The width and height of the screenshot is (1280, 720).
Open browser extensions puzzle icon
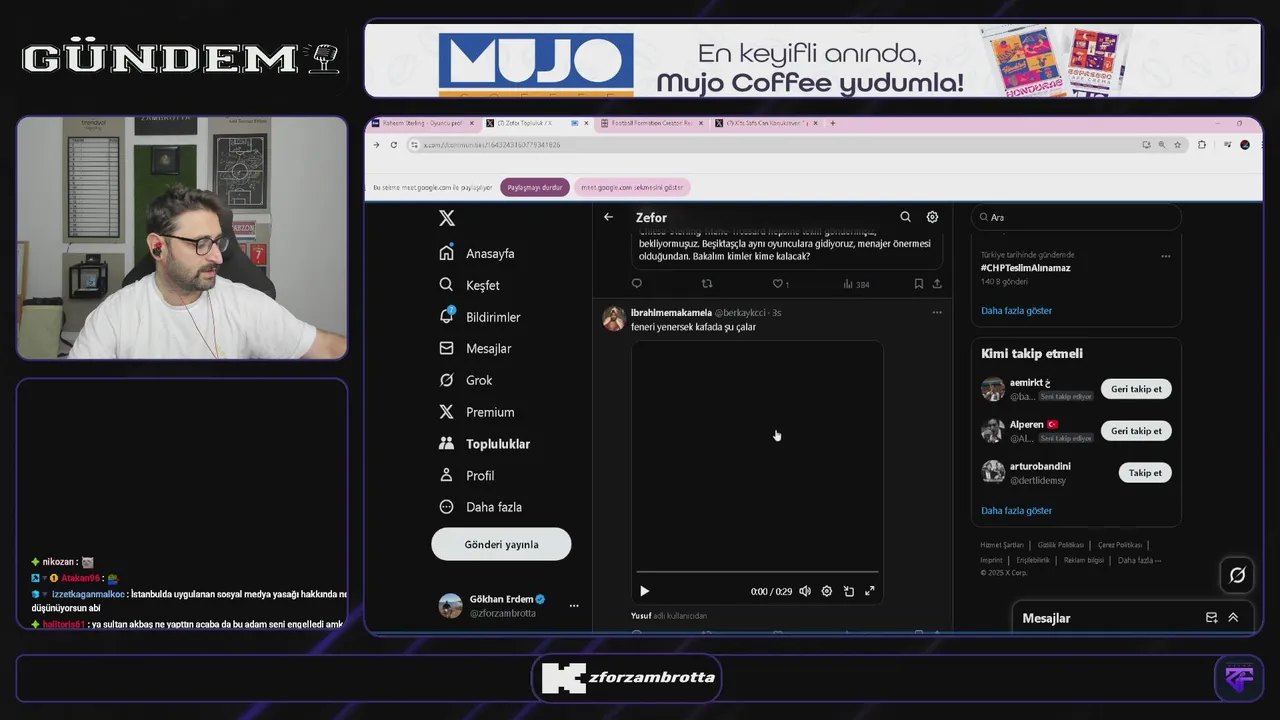tap(1202, 145)
